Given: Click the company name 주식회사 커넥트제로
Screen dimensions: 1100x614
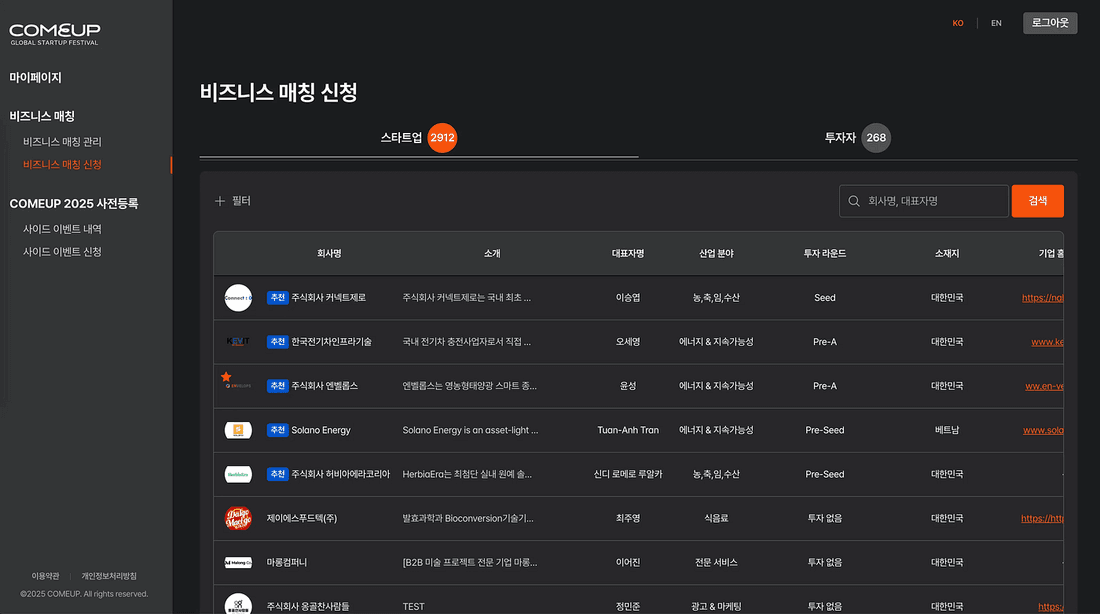Looking at the screenshot, I should (328, 298).
